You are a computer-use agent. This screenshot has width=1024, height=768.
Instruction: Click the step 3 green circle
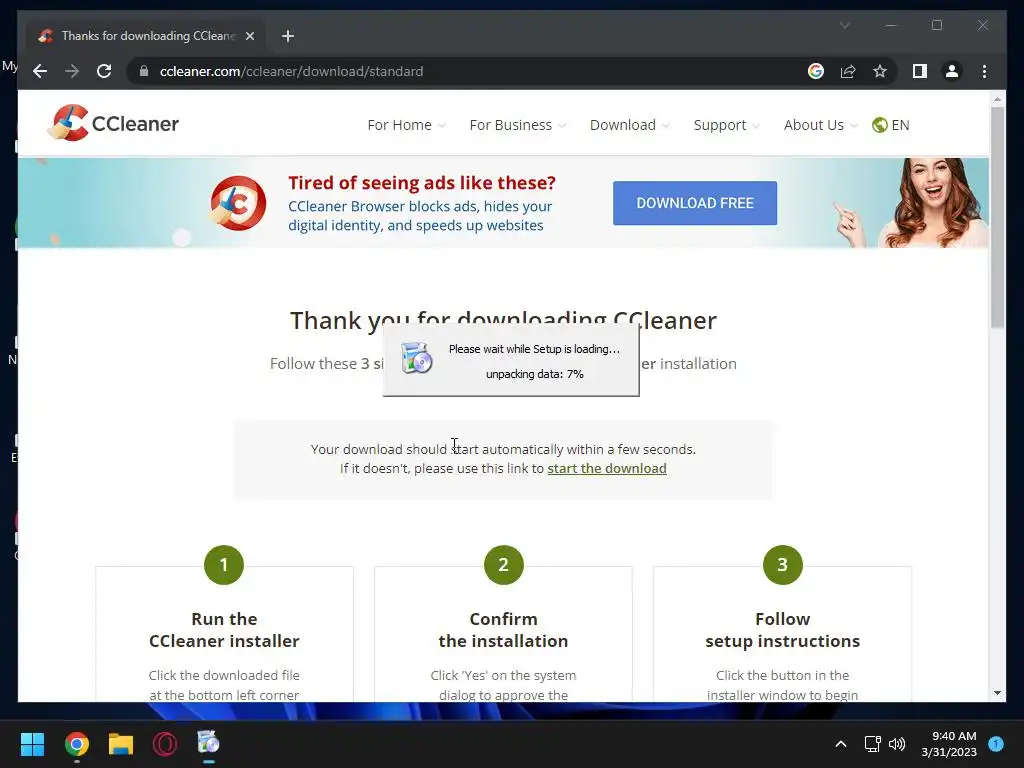pyautogui.click(x=782, y=565)
